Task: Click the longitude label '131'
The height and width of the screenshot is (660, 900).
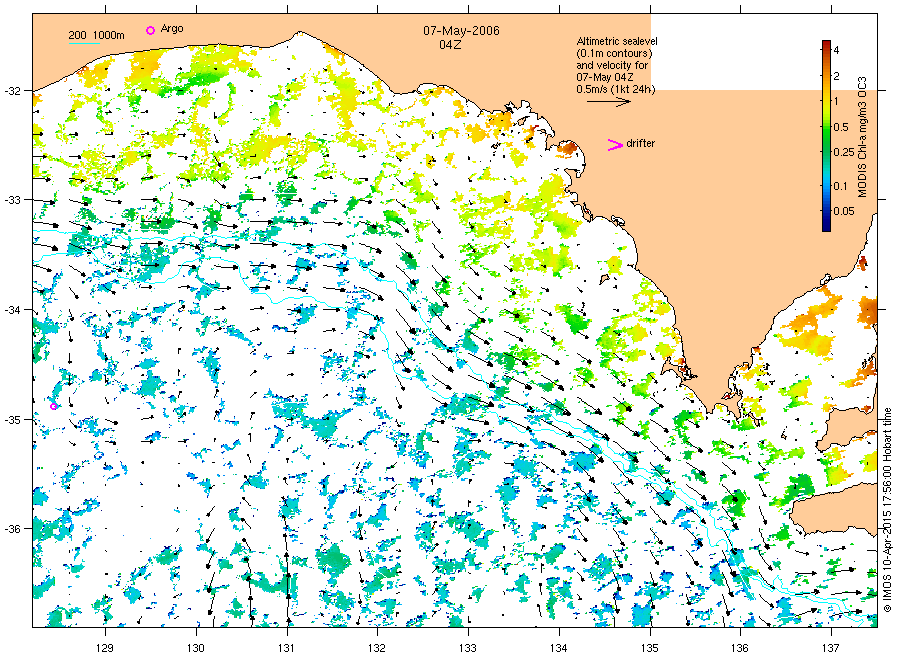Action: click(286, 648)
